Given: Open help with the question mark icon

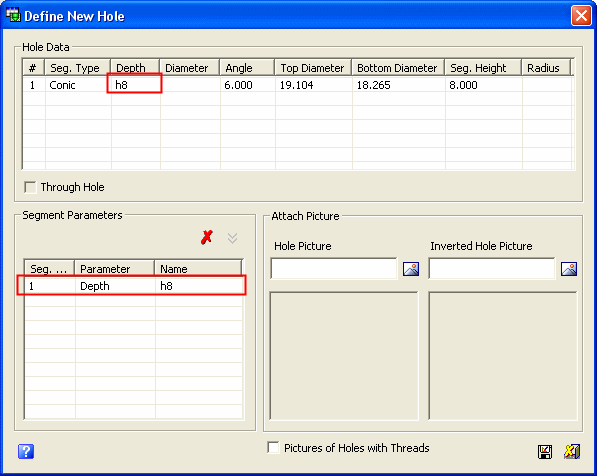Looking at the screenshot, I should (x=26, y=451).
